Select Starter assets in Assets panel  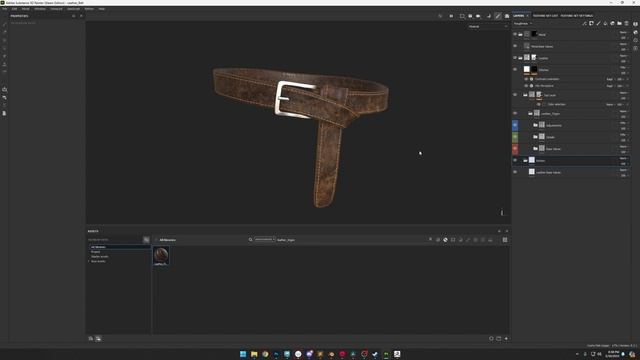coord(100,256)
